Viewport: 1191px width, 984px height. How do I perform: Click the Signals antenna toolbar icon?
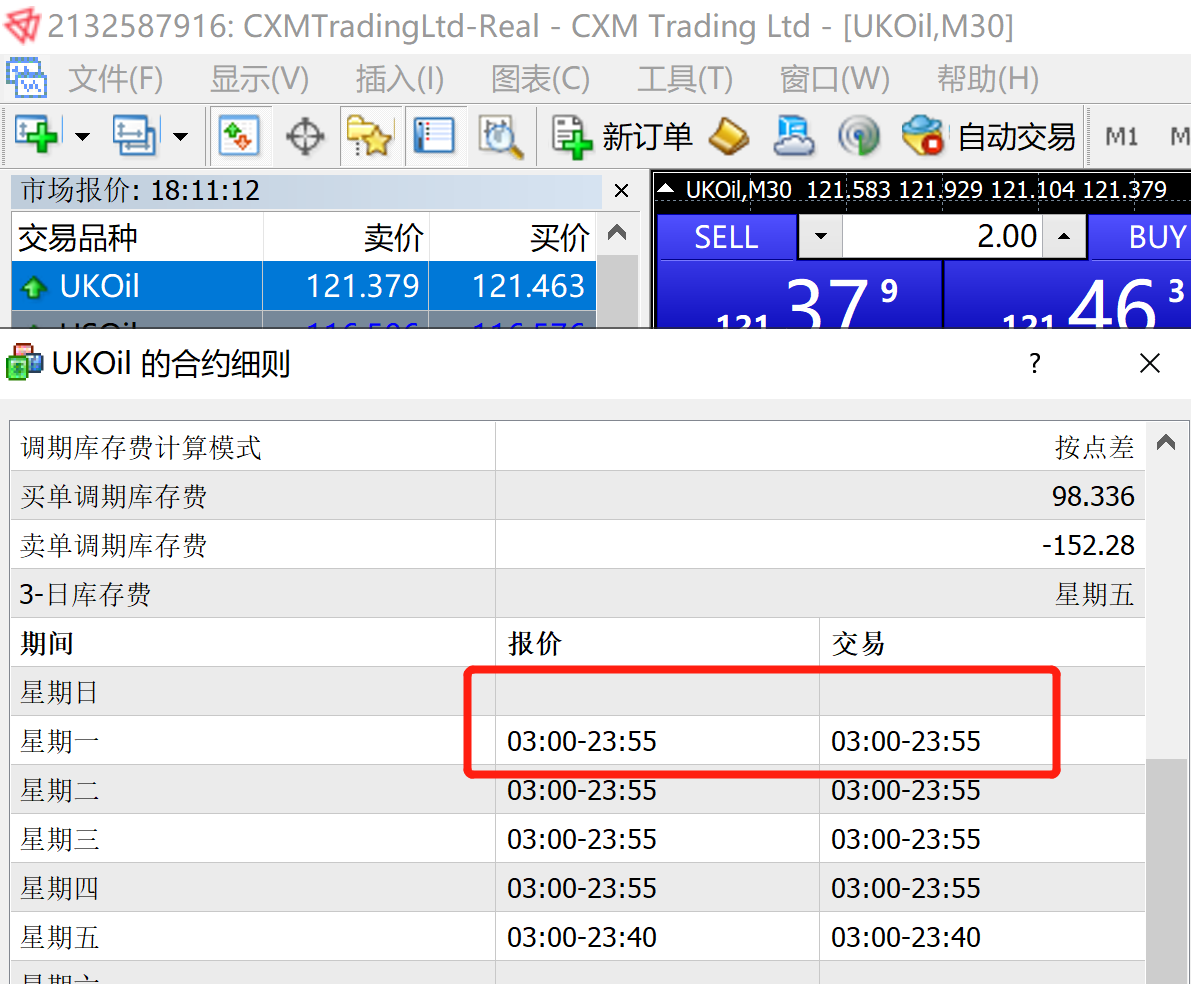click(858, 137)
